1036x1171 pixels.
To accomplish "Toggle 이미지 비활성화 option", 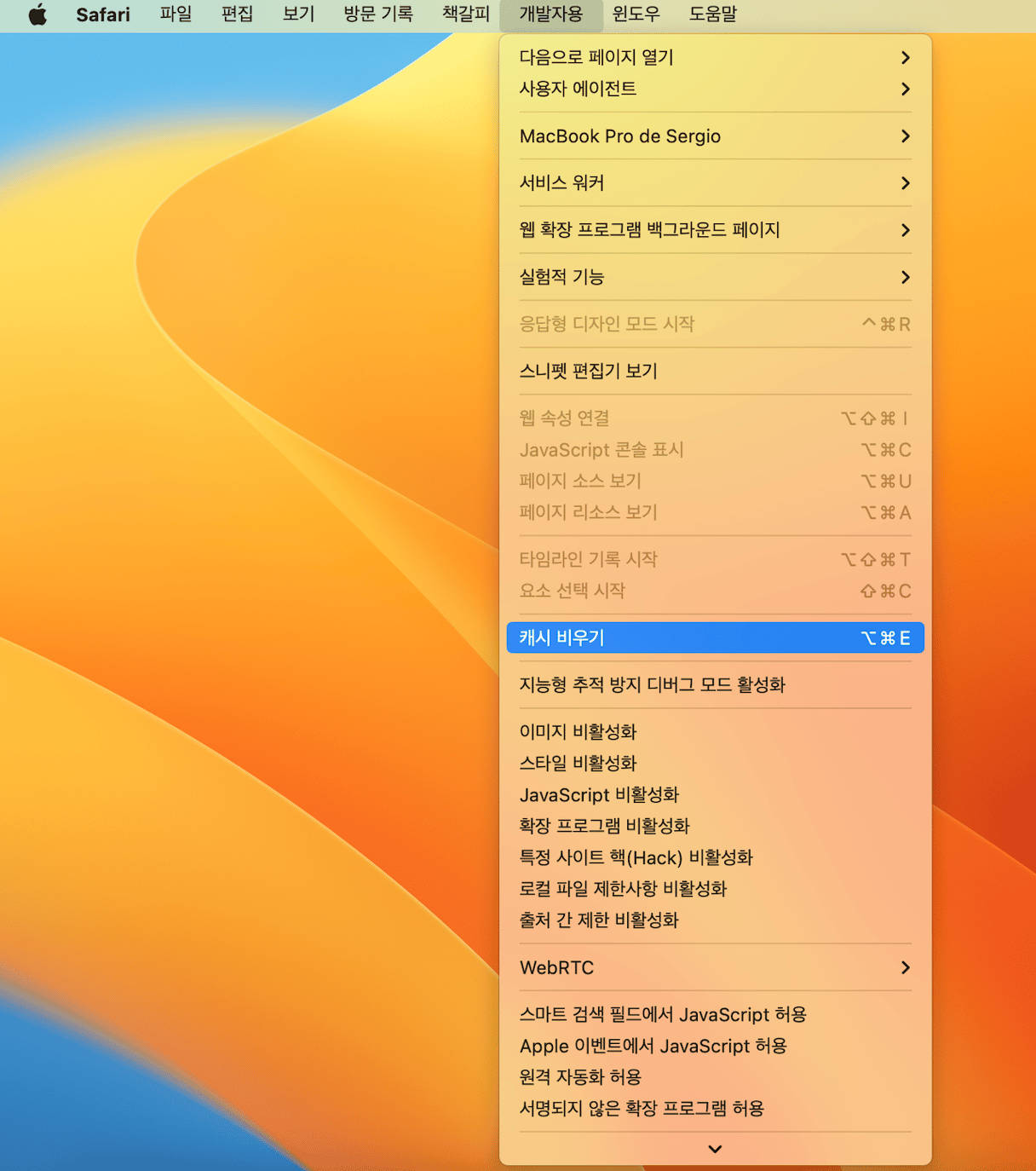I will tap(578, 732).
